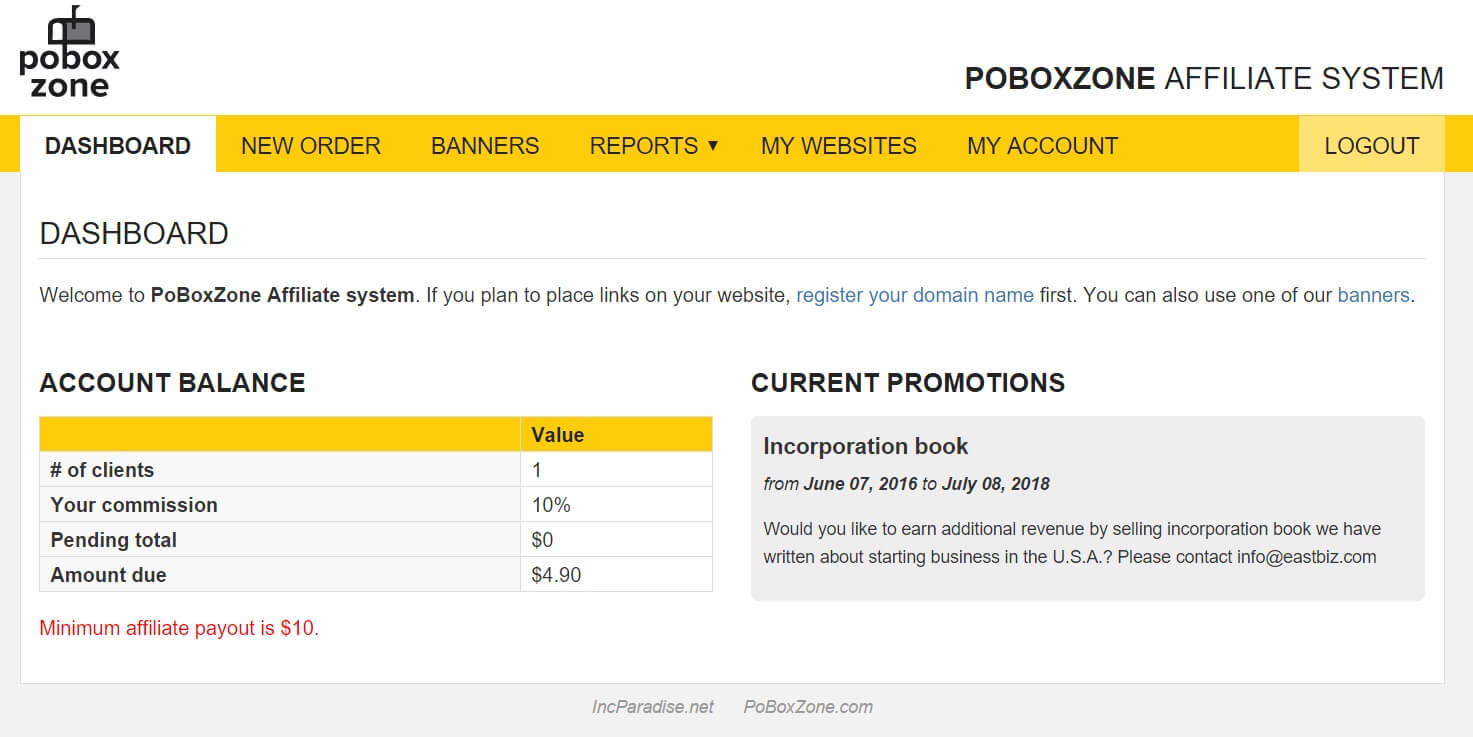Follow 'register your domain name' link
This screenshot has height=737, width=1473.
pyautogui.click(x=915, y=295)
